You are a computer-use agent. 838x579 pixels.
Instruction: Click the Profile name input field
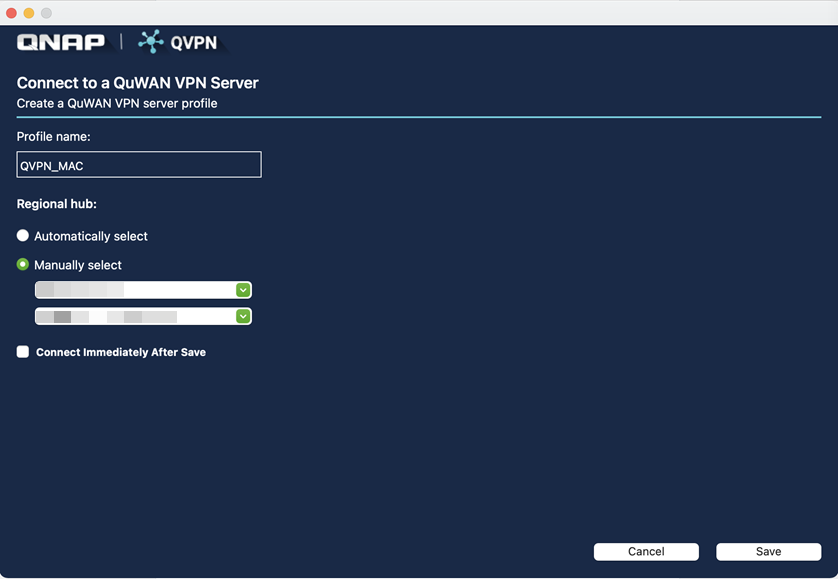pos(139,165)
